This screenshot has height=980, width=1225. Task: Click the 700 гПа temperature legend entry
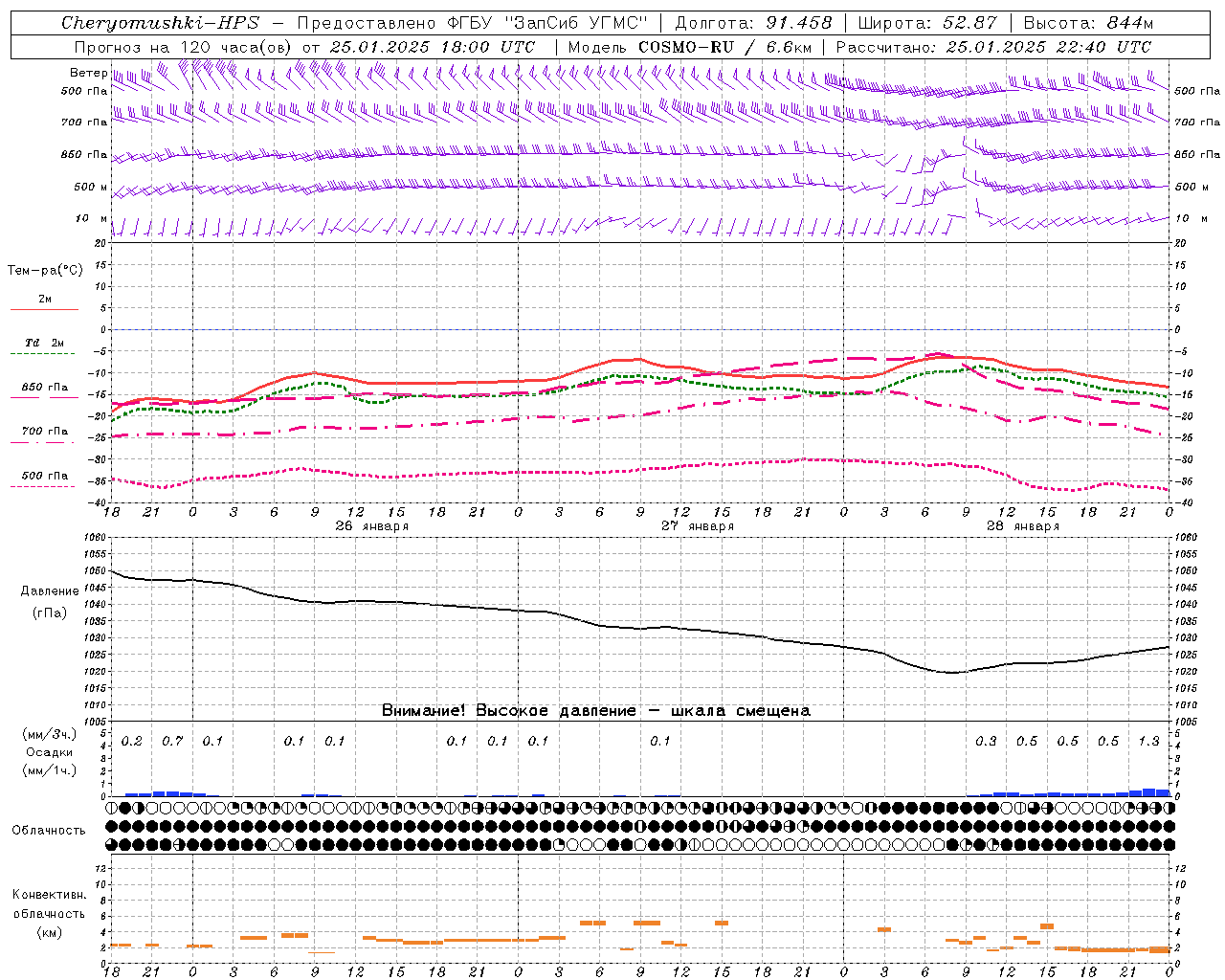pos(45,432)
